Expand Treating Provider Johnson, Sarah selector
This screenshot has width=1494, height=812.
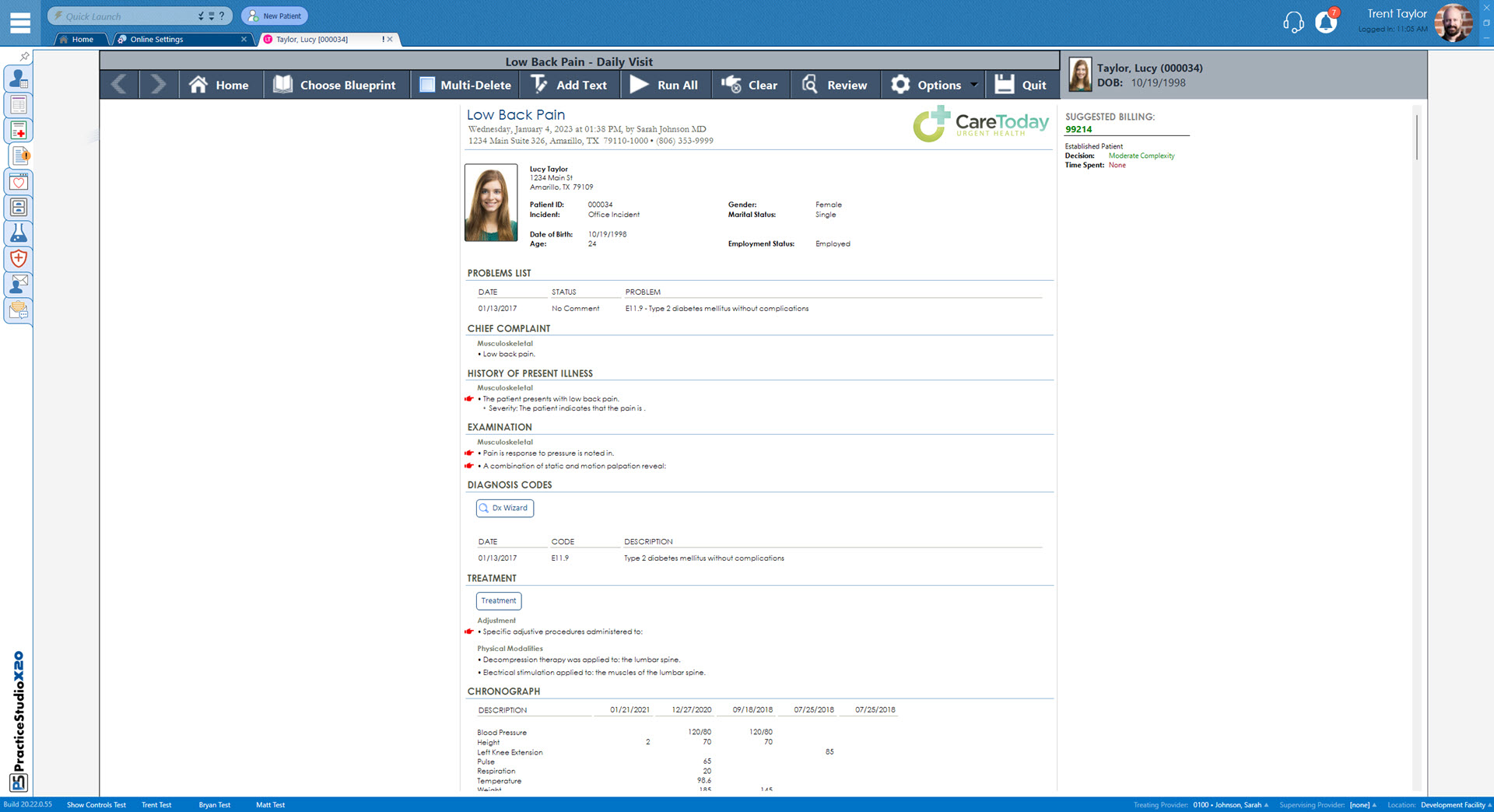(1230, 805)
